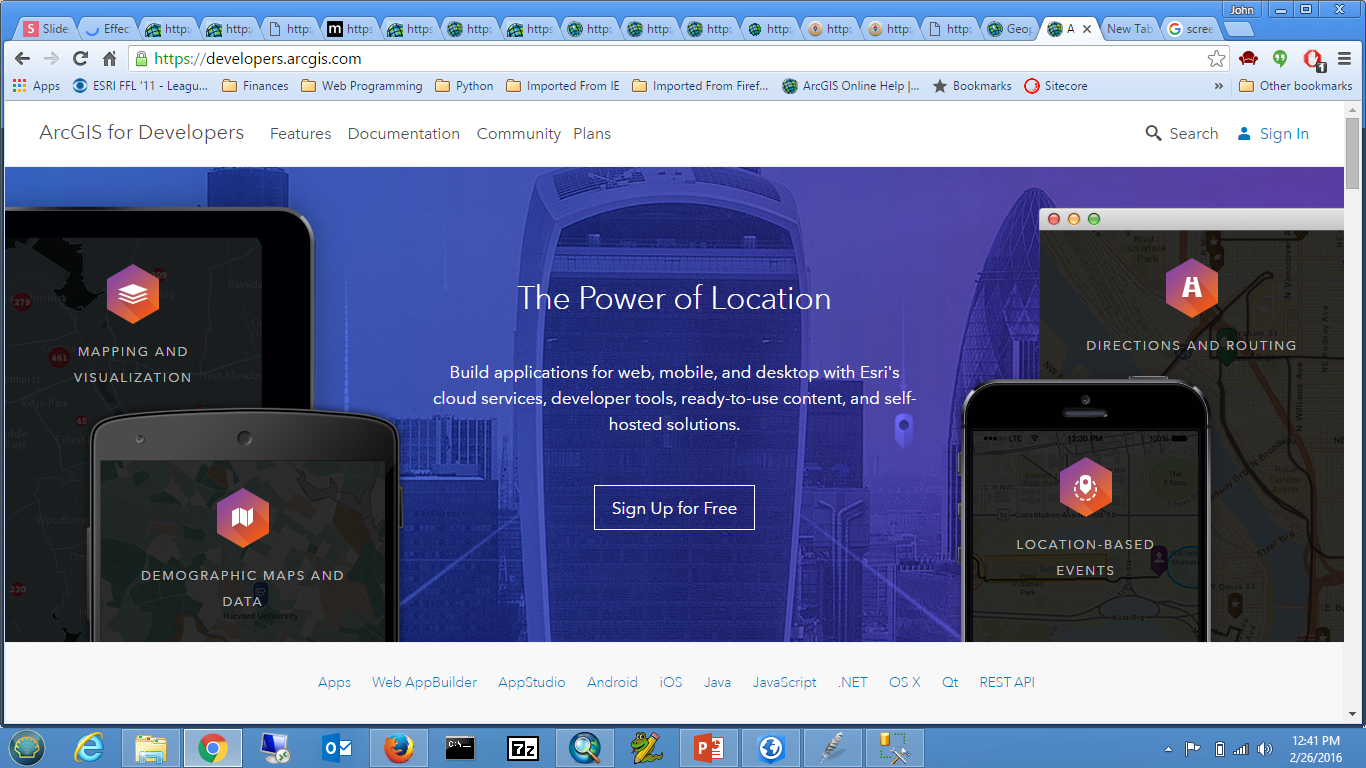Click the page vertical scrollbar thumb
This screenshot has width=1366, height=768.
click(x=1352, y=153)
